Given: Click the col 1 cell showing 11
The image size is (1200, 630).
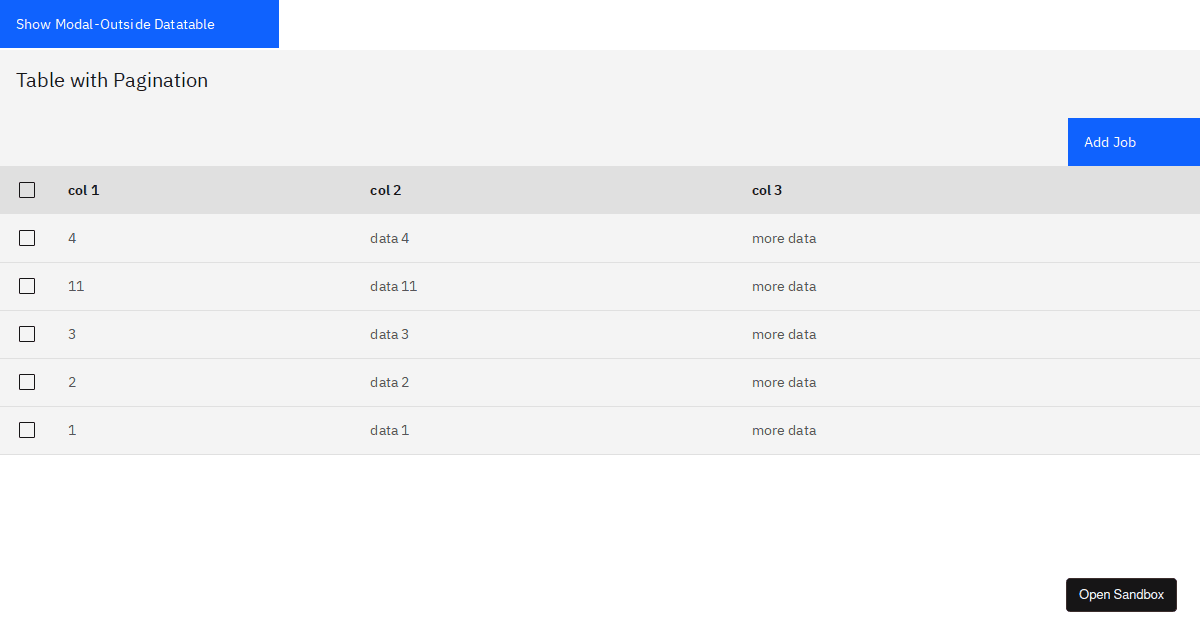Looking at the screenshot, I should [76, 286].
